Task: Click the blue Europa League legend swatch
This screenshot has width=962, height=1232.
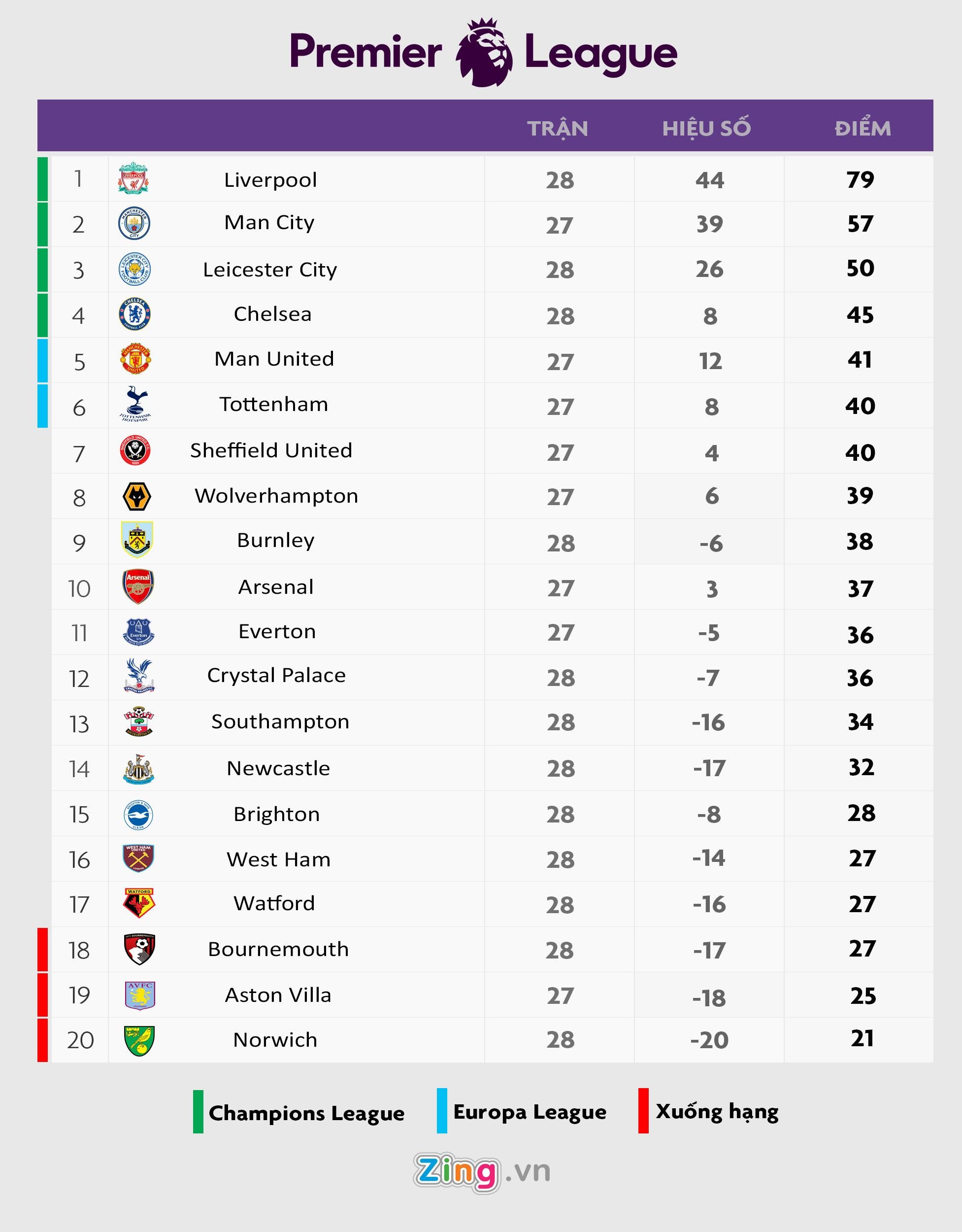Action: [441, 1111]
